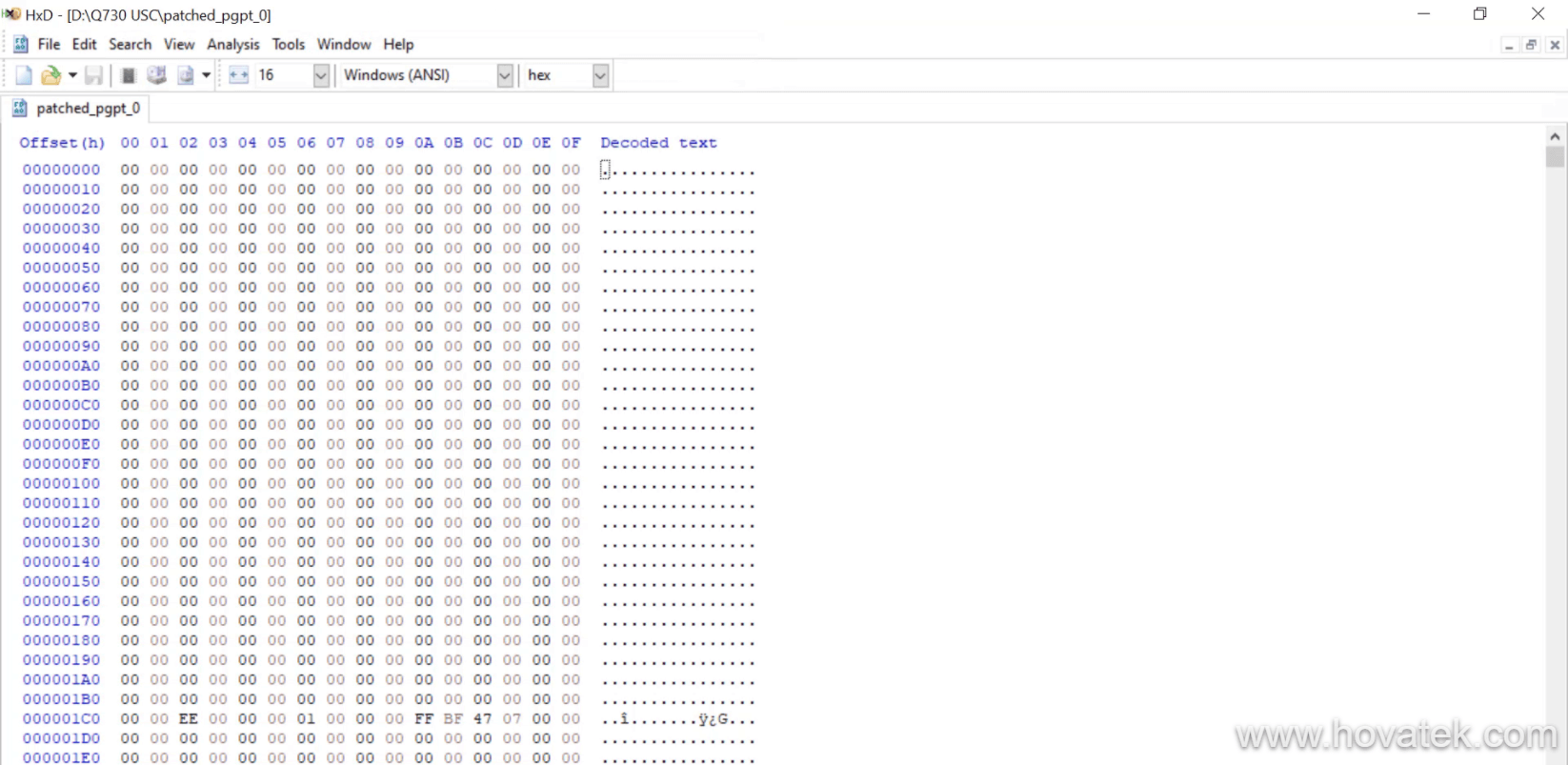This screenshot has width=1568, height=765.
Task: Open the document system menu icon beside File
Action: [x=20, y=45]
